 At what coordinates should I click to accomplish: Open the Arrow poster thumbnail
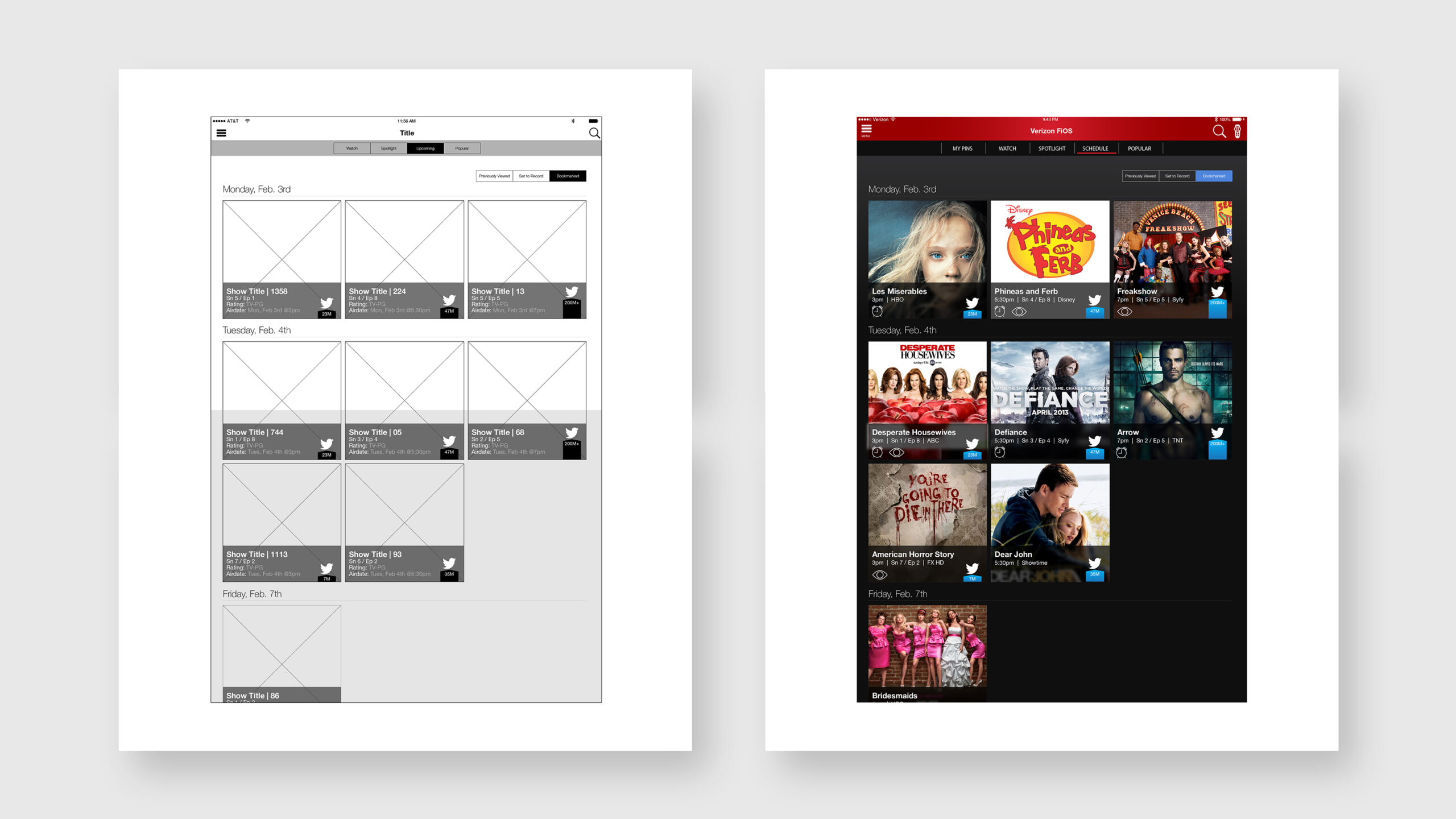1173,383
